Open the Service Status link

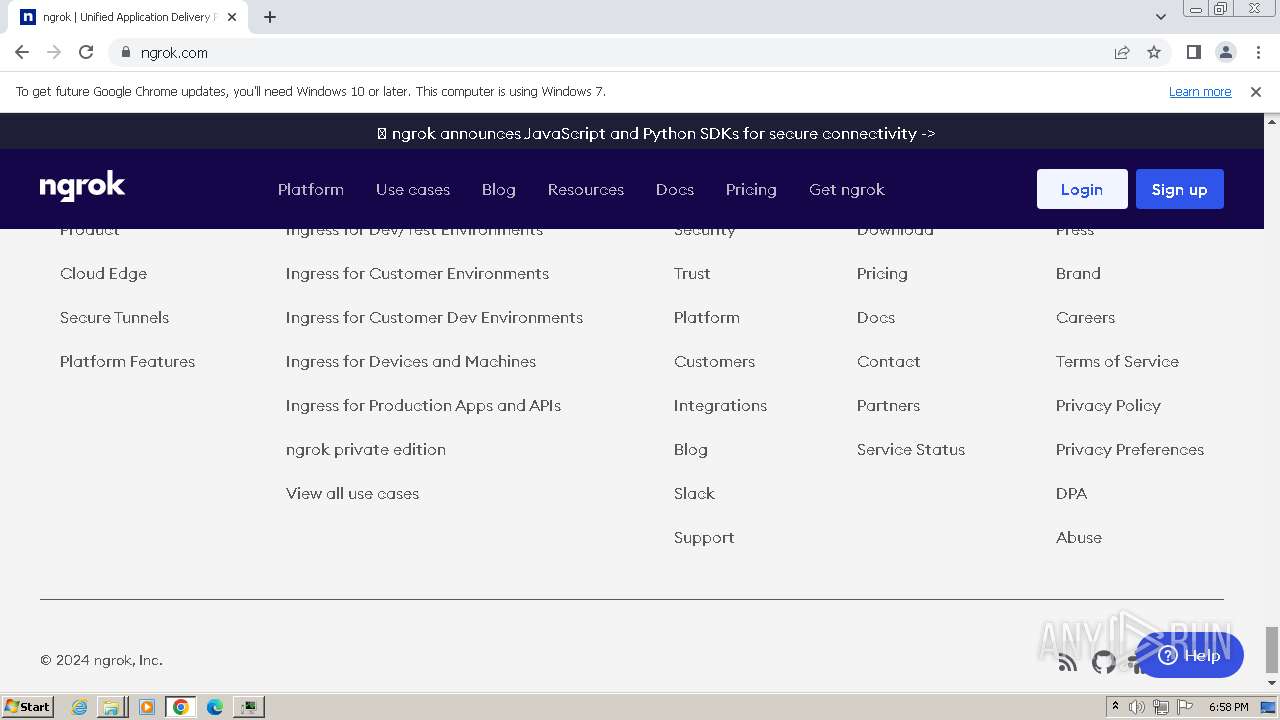click(x=911, y=449)
